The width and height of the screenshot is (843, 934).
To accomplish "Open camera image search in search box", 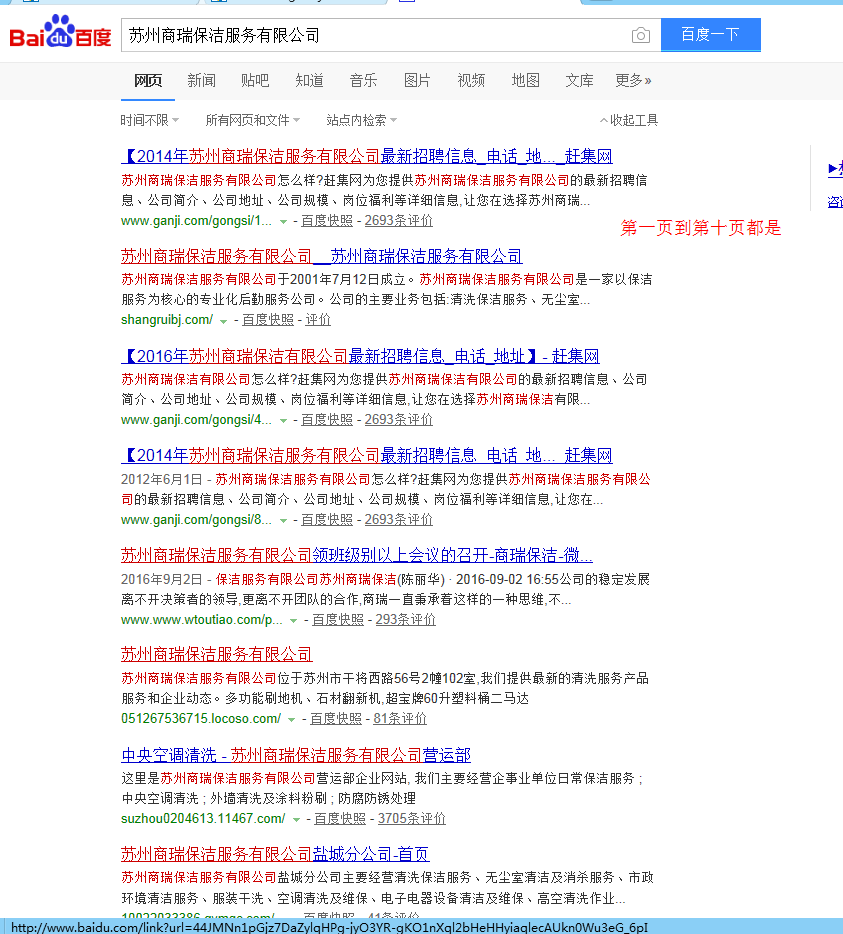I will [640, 35].
